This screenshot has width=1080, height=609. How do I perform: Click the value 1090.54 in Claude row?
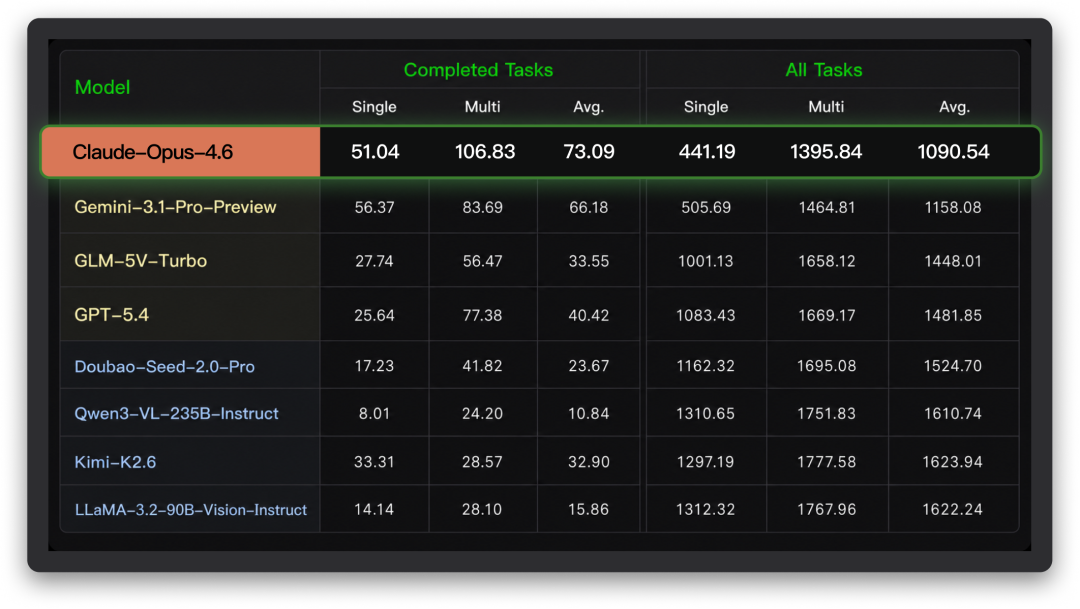[953, 152]
